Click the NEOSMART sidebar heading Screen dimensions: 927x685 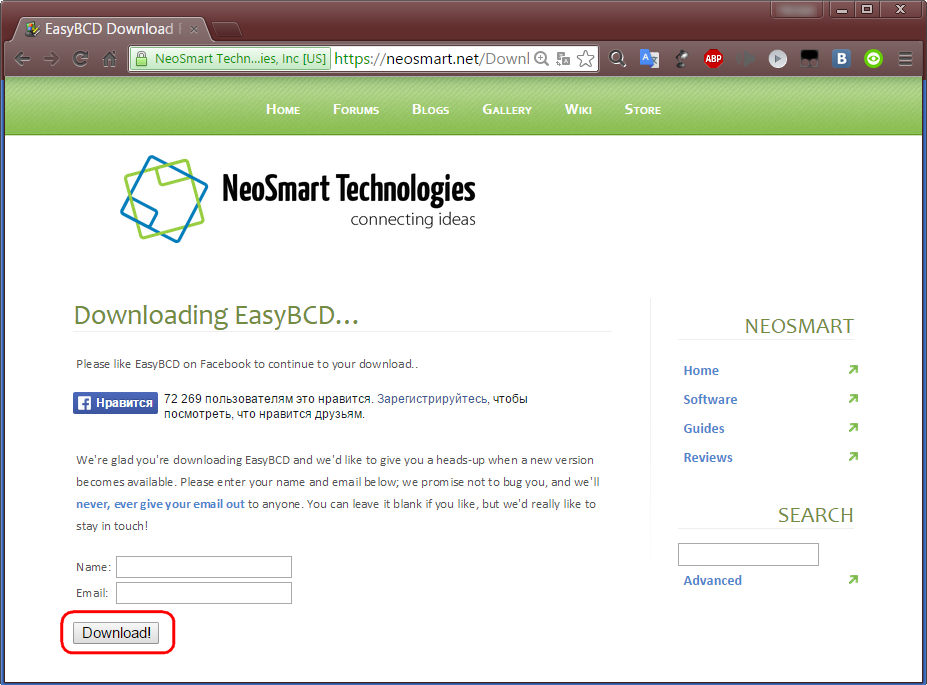pos(799,326)
